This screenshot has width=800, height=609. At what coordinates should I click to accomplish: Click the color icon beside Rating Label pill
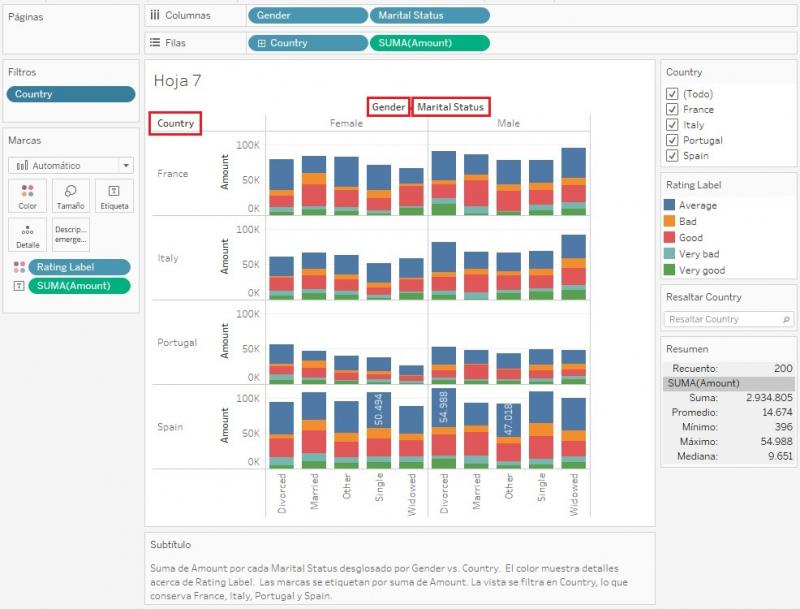(18, 267)
